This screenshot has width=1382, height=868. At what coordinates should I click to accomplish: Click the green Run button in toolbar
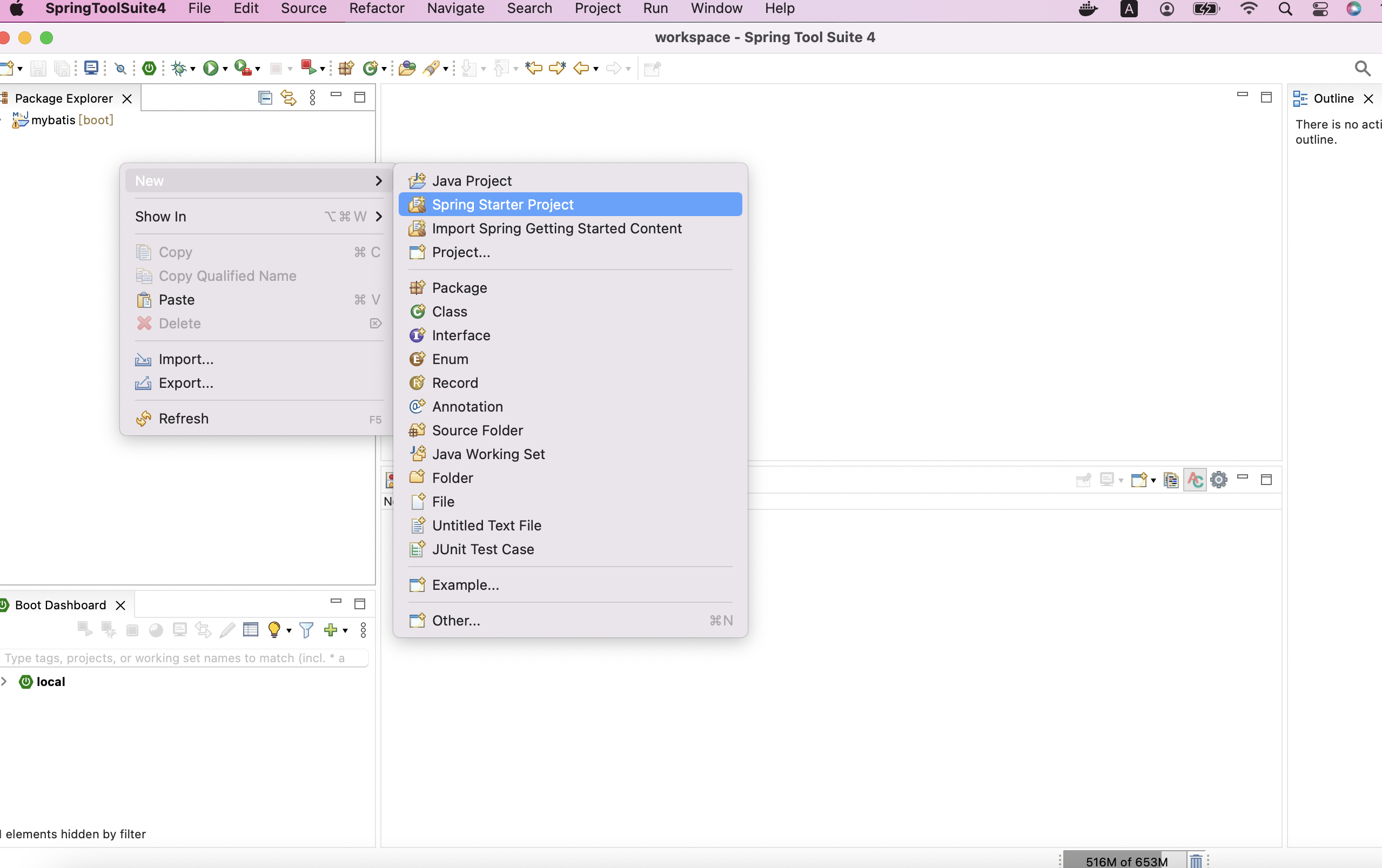pyautogui.click(x=211, y=69)
